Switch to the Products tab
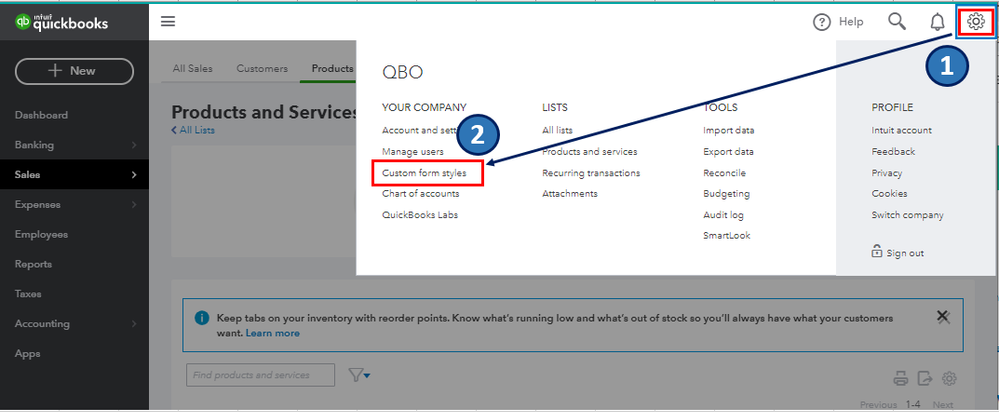Viewport: 999px width, 412px height. (x=332, y=68)
